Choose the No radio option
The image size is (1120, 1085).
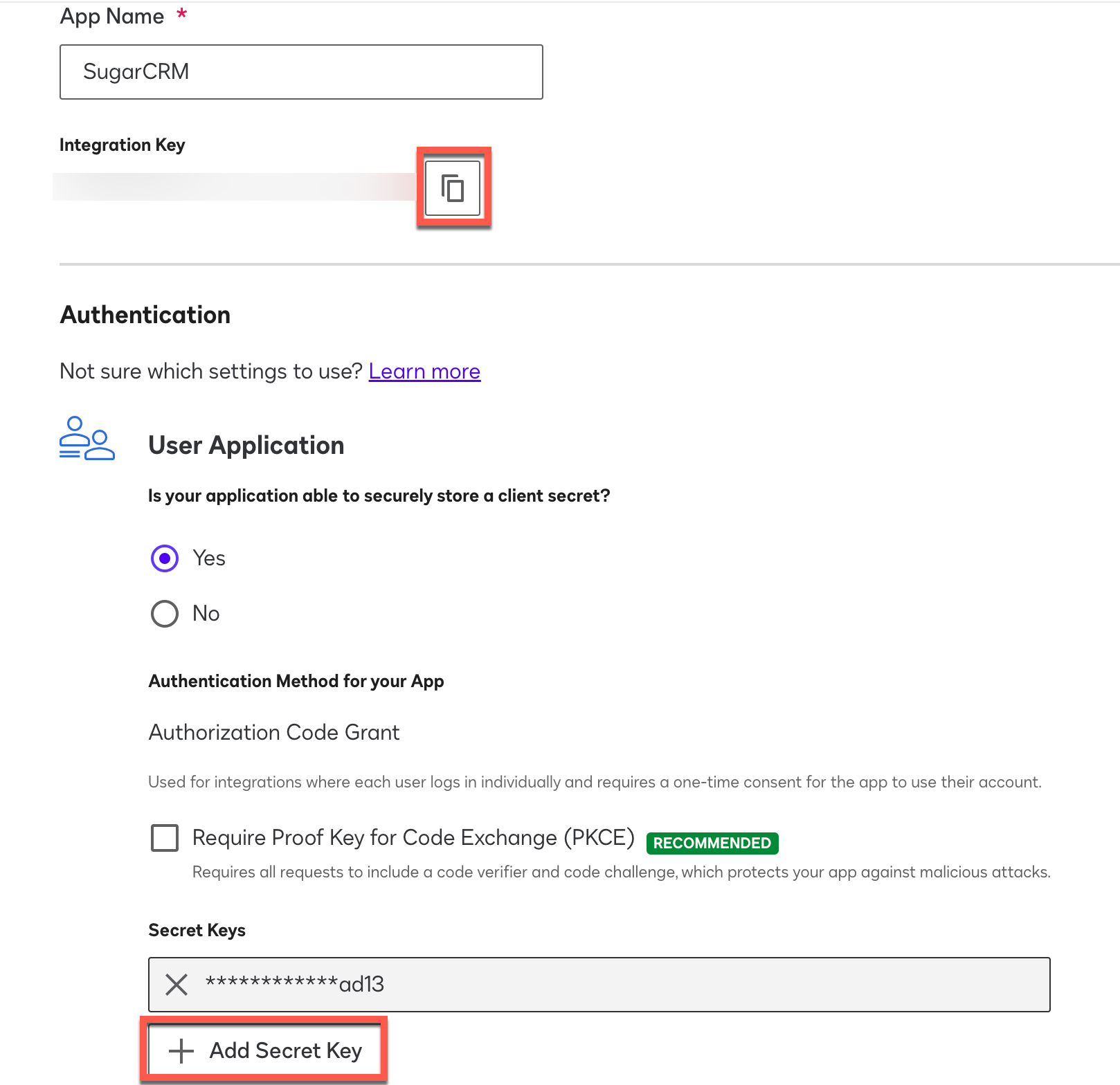click(x=165, y=614)
